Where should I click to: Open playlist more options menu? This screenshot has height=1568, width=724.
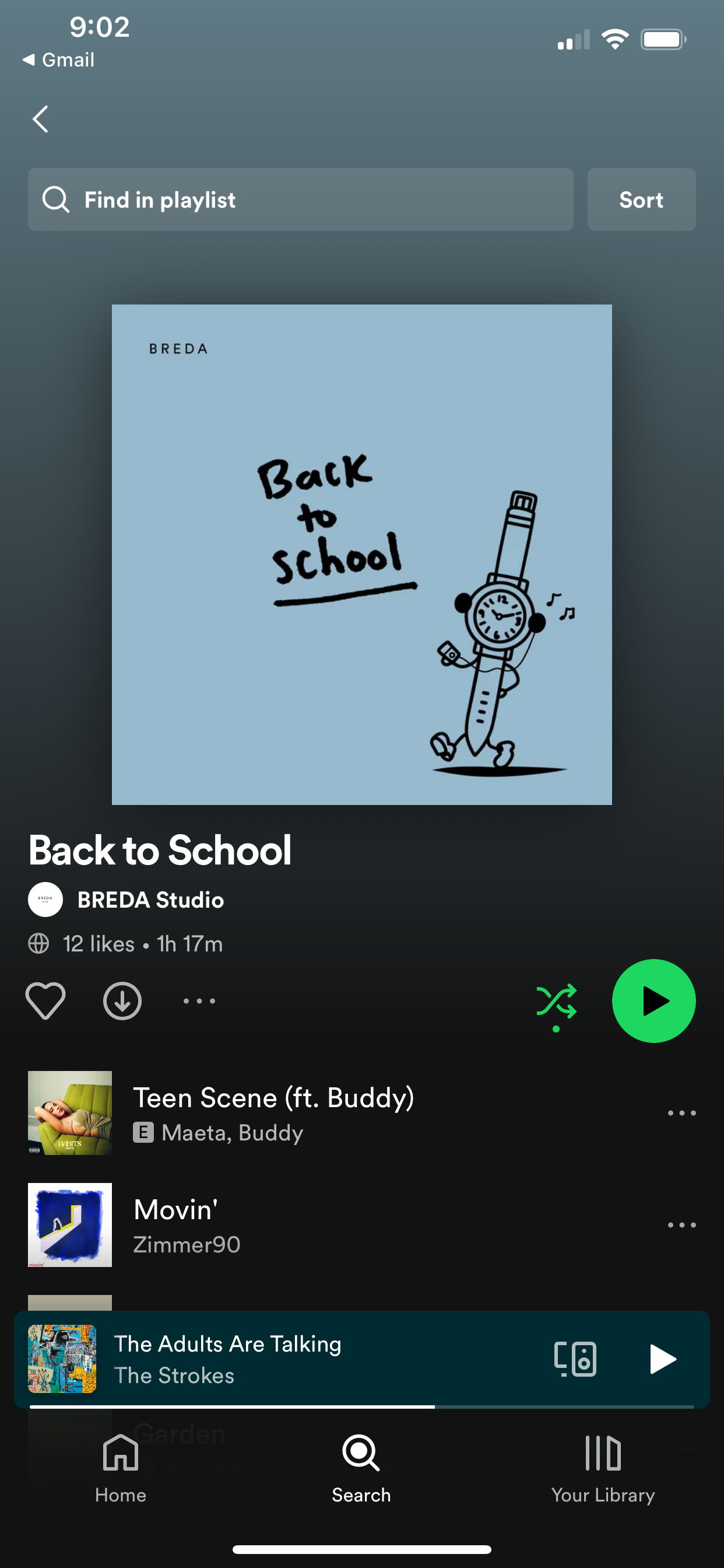point(199,1000)
